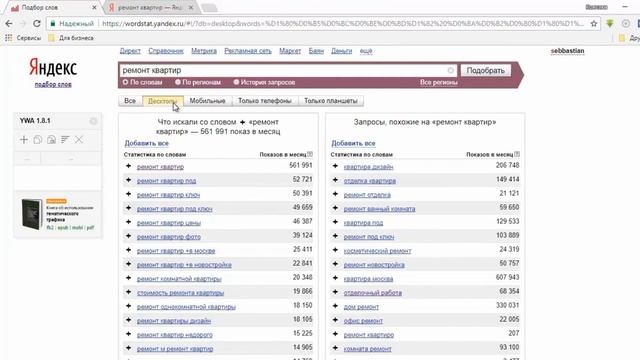
Task: Add 'отделка квартира' with plus icon
Action: pos(336,180)
